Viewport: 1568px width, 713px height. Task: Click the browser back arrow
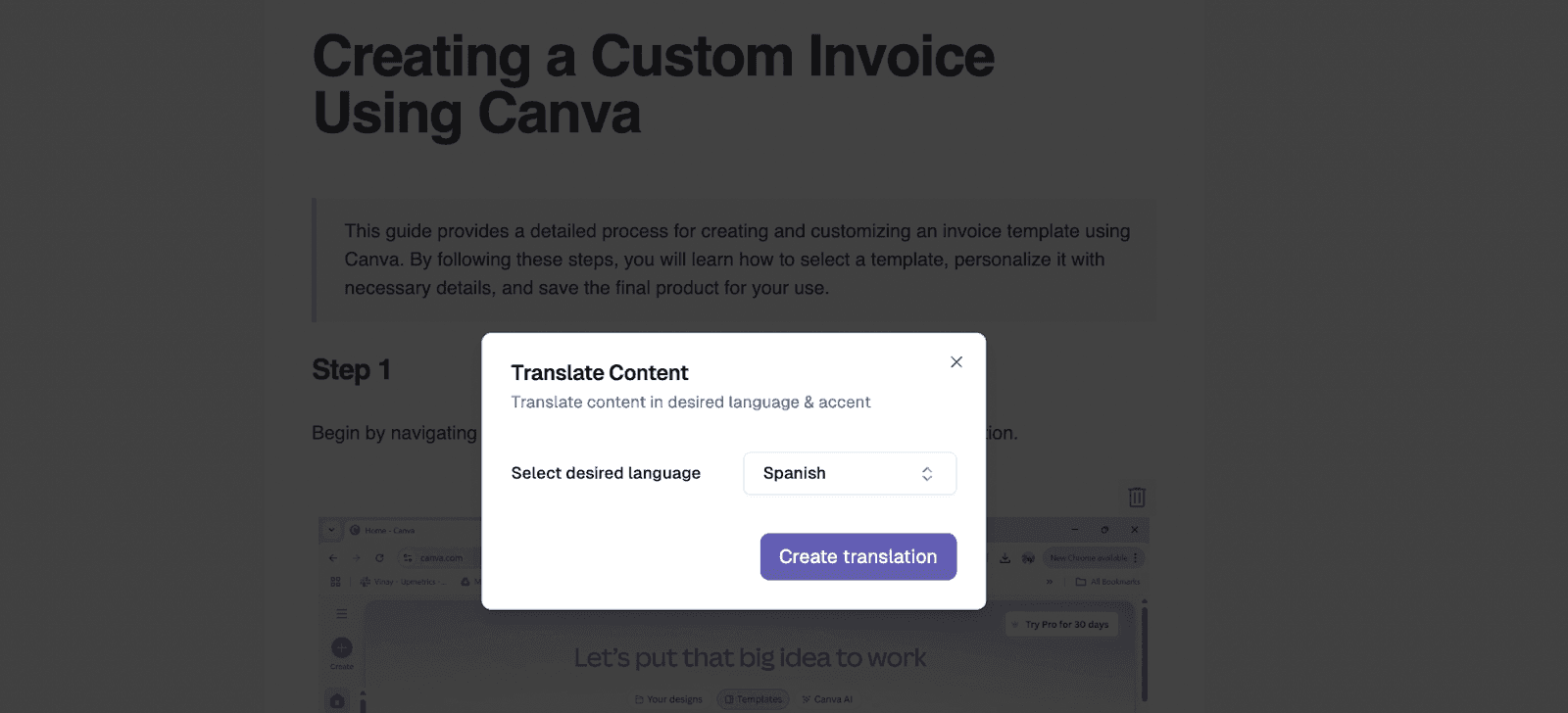(332, 558)
